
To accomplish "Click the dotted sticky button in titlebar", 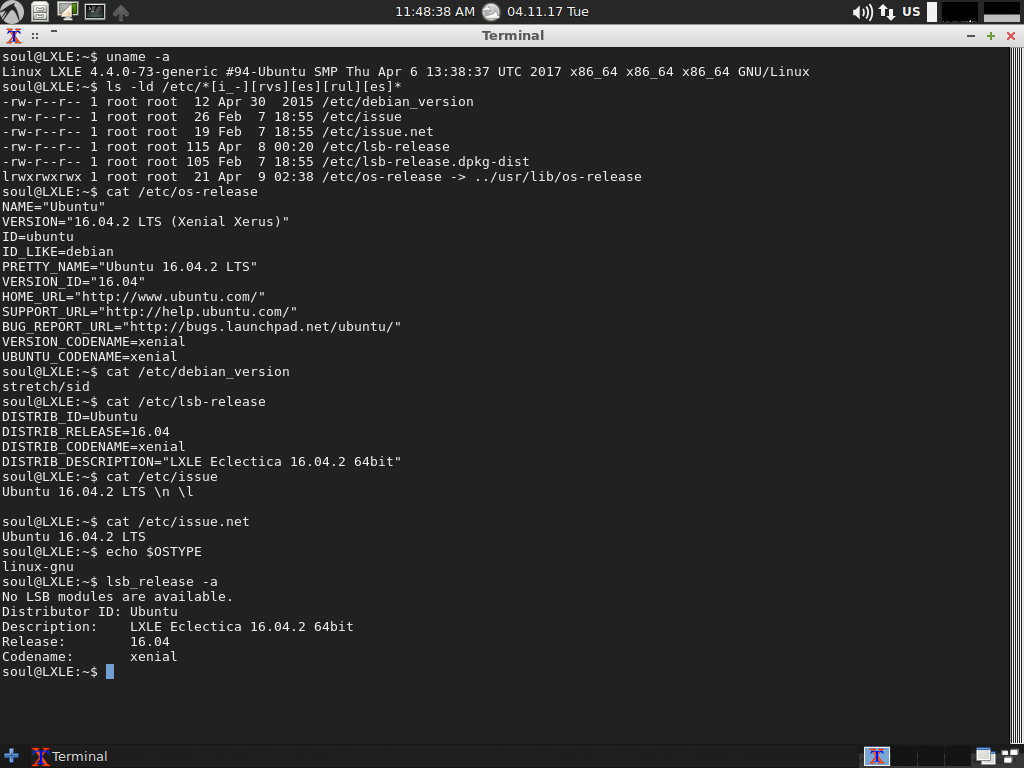I will 35,37.
